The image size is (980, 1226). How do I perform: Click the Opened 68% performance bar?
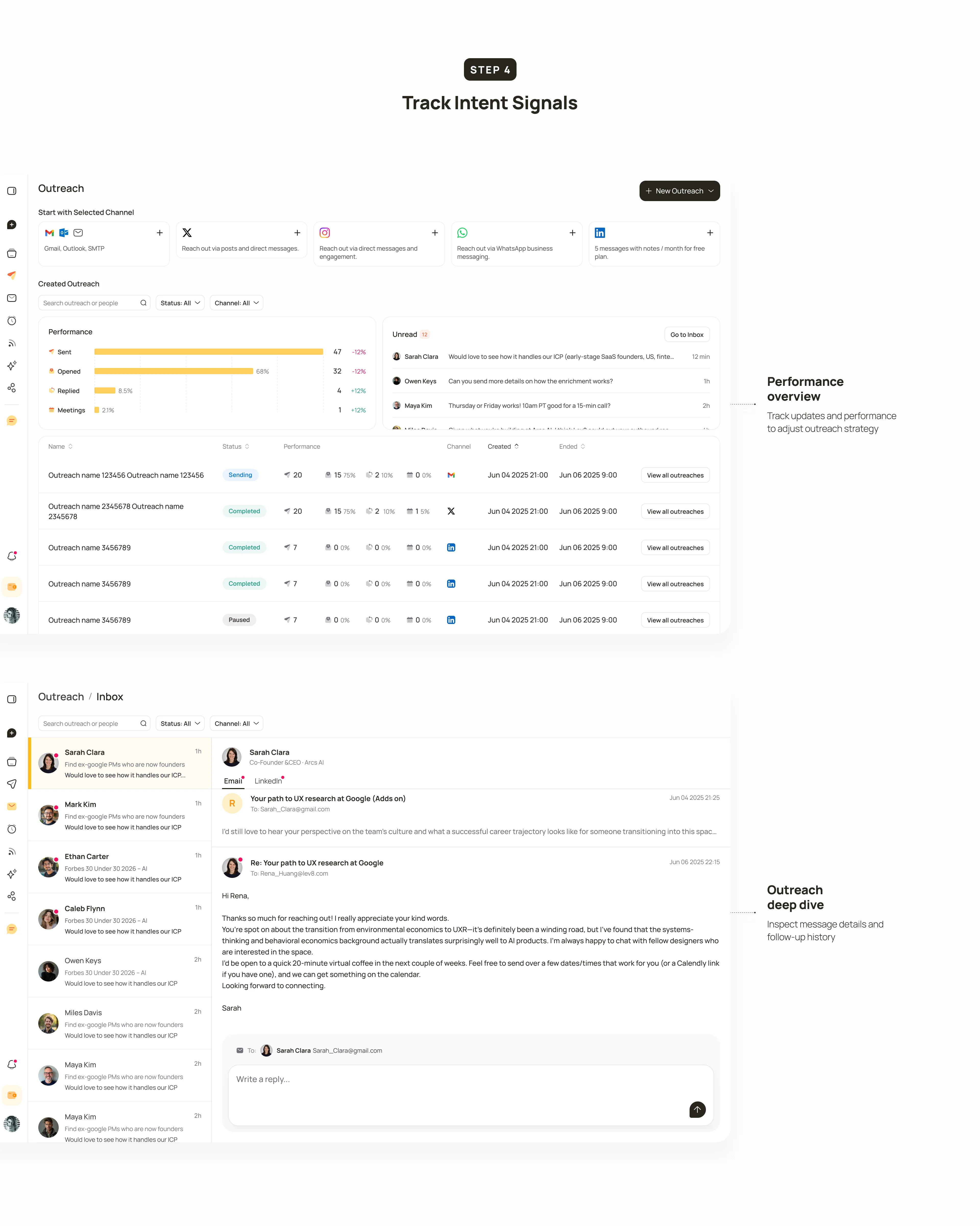point(174,371)
